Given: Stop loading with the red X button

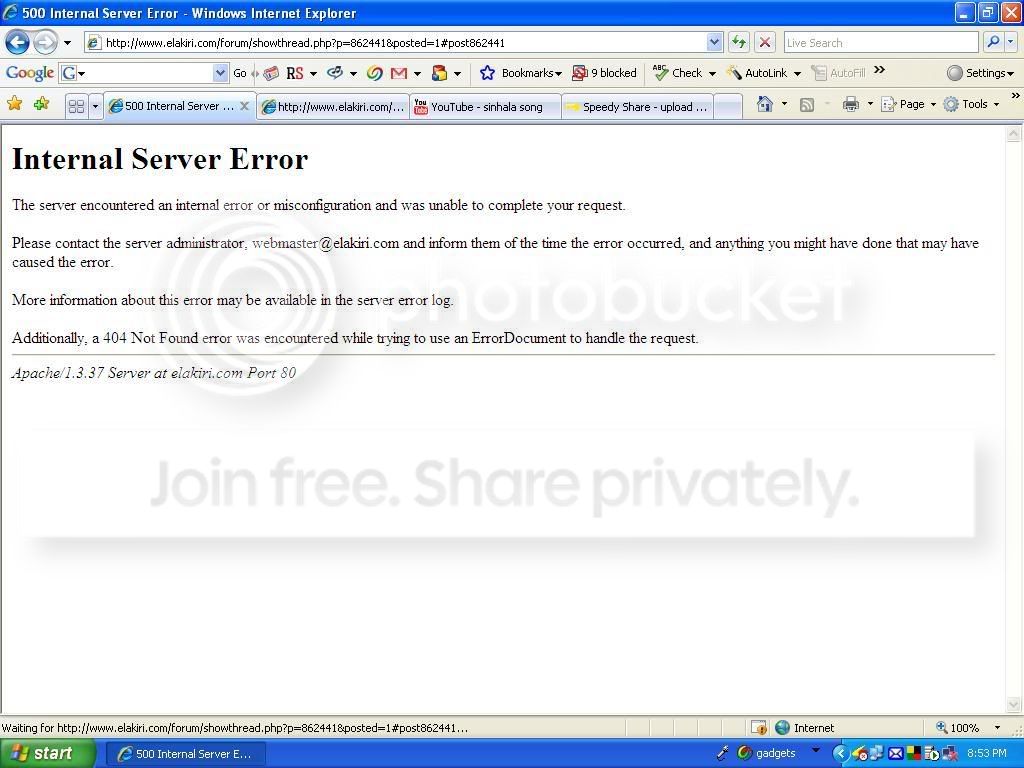Looking at the screenshot, I should click(x=765, y=43).
